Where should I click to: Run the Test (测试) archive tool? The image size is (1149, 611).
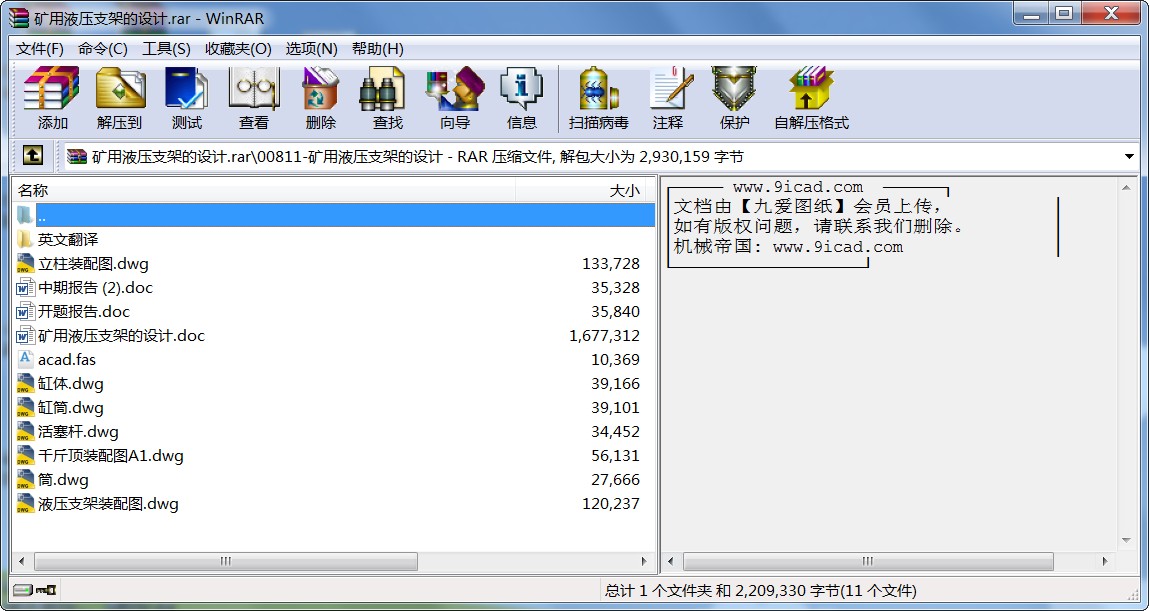[186, 98]
